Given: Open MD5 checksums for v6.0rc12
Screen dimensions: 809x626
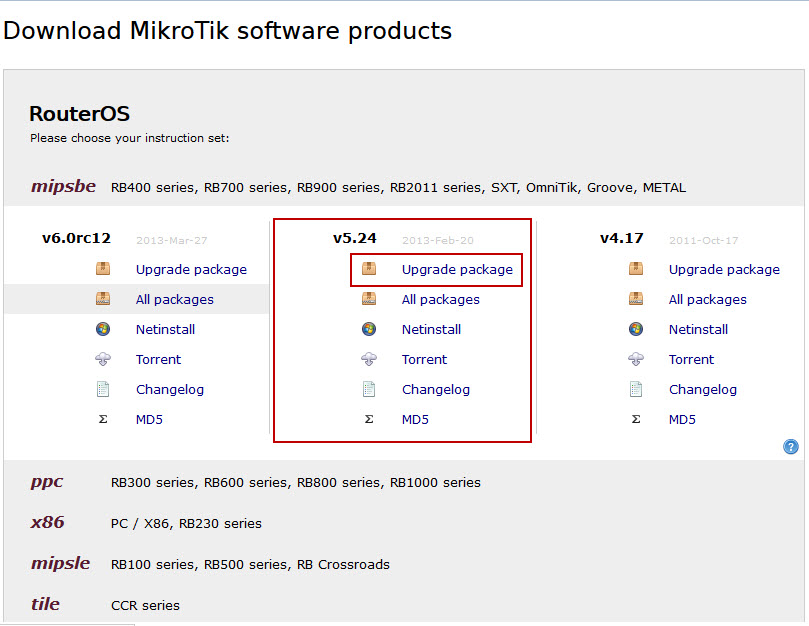Looking at the screenshot, I should coord(149,420).
